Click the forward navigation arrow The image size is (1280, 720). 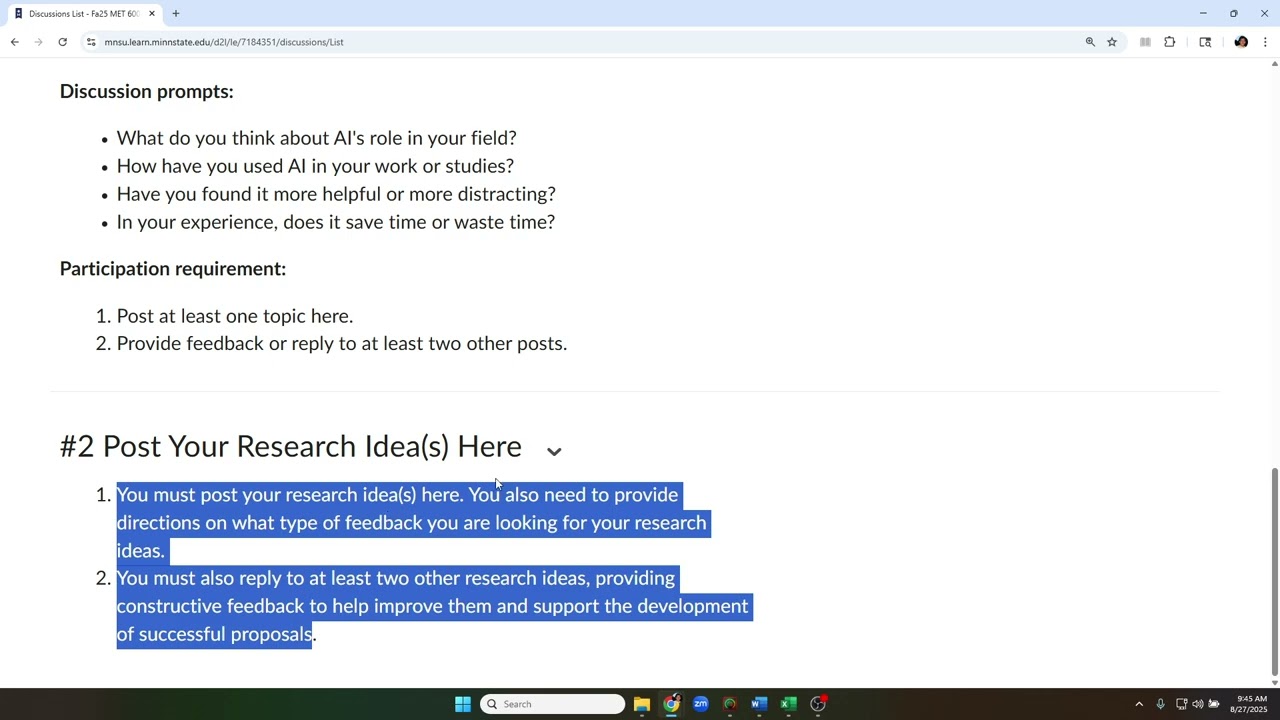click(39, 42)
